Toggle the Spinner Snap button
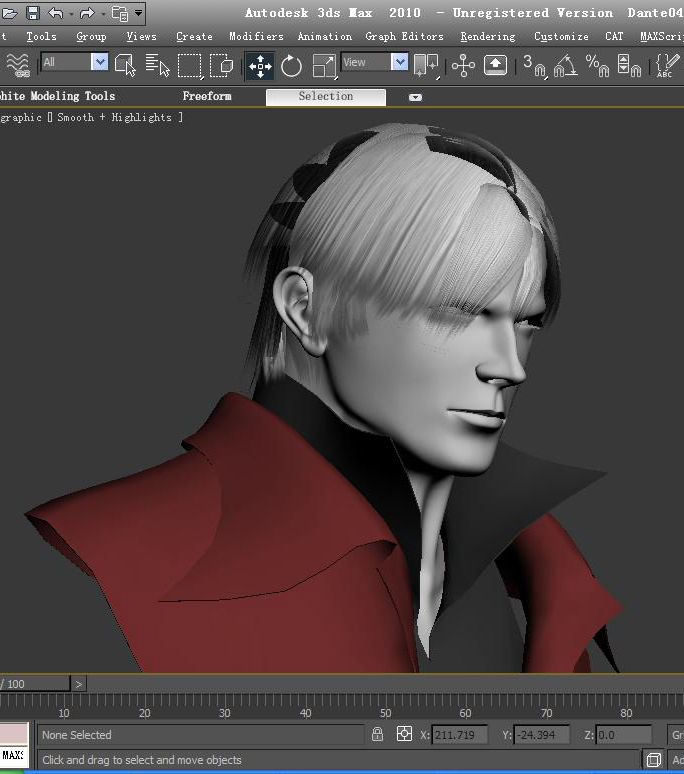The image size is (684, 774). click(x=629, y=66)
